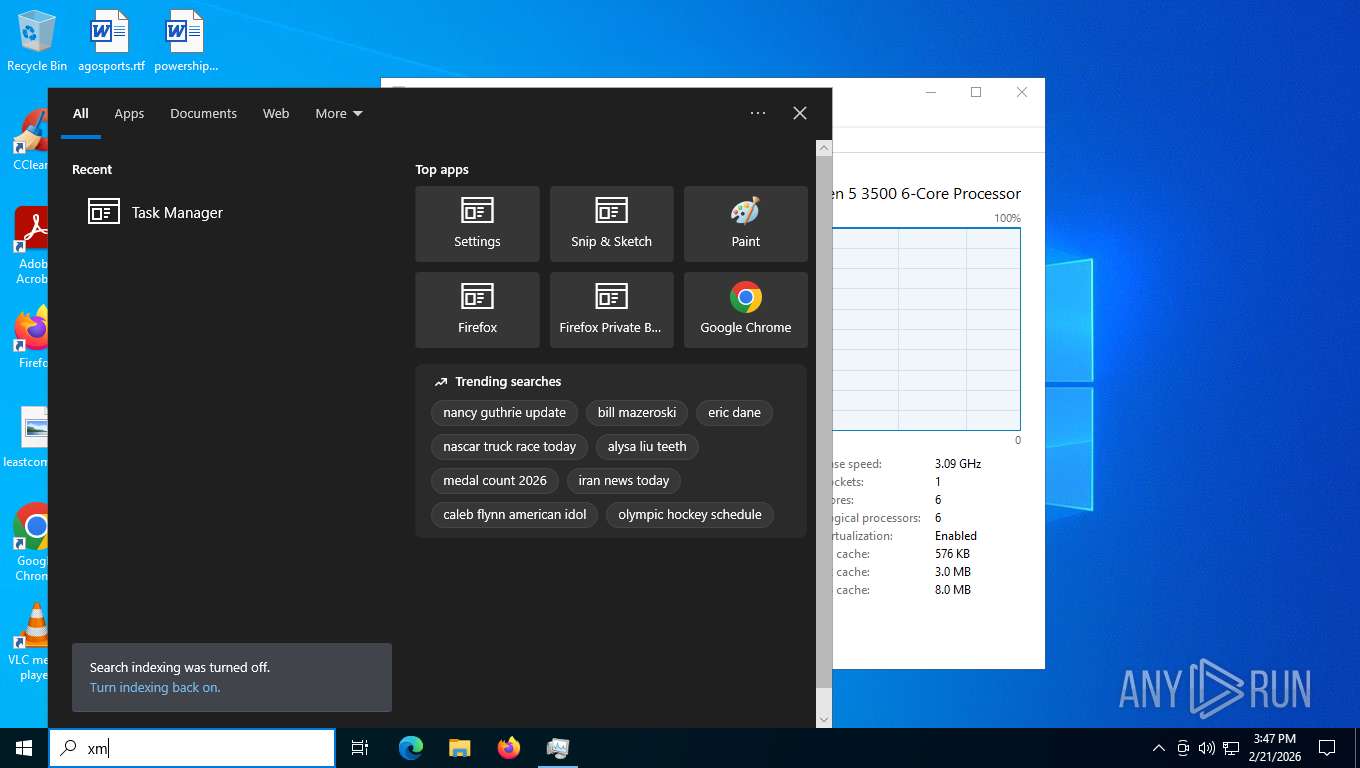Image resolution: width=1360 pixels, height=768 pixels.
Task: Show hidden system tray icons
Action: pos(1159,748)
